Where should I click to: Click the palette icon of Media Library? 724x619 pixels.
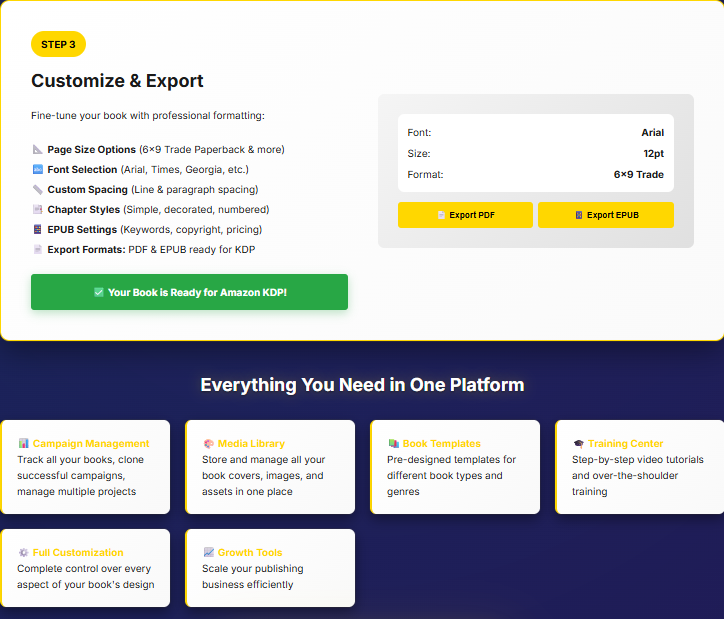click(x=208, y=444)
